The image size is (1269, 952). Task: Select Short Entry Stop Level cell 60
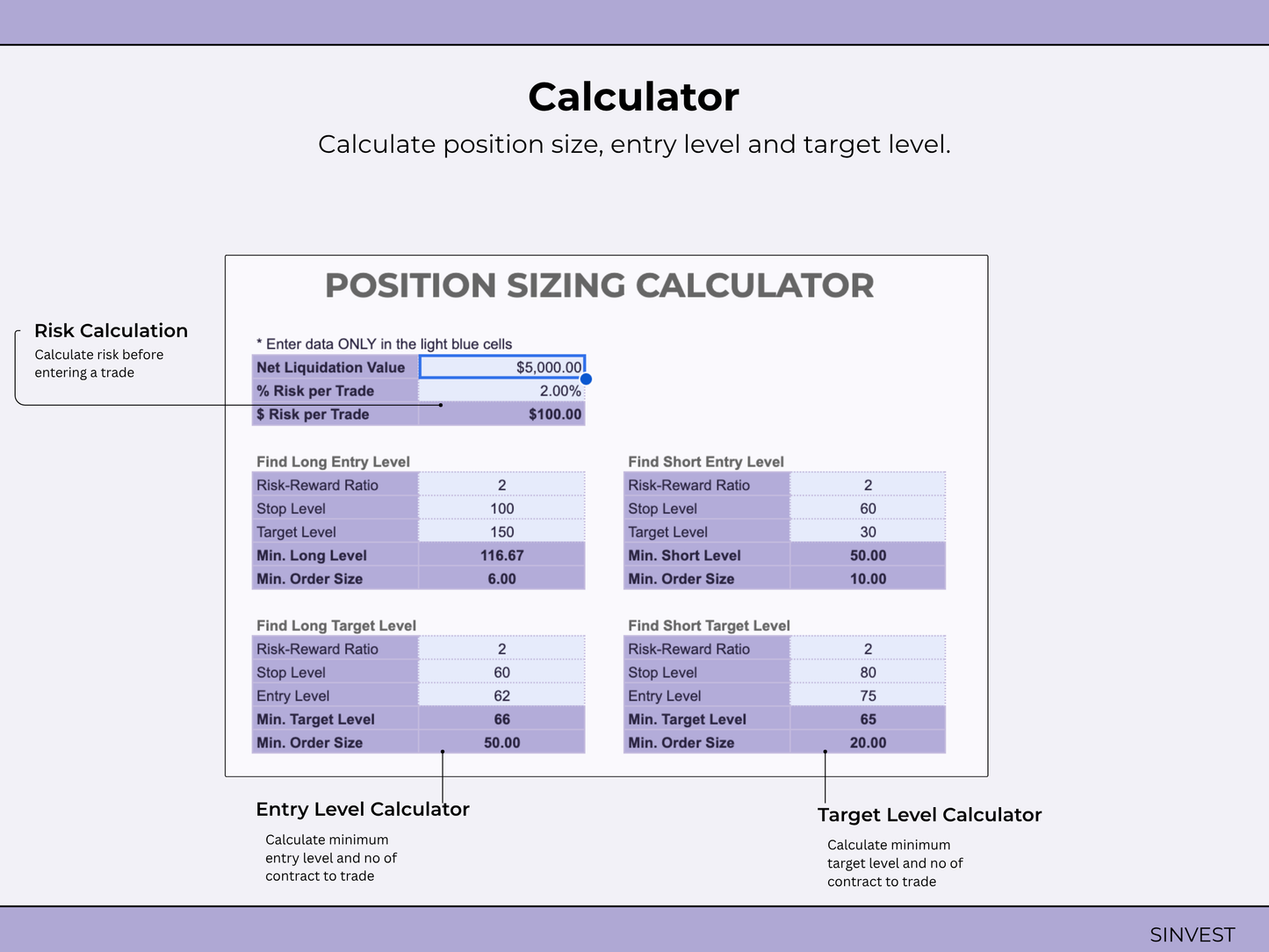tap(868, 508)
